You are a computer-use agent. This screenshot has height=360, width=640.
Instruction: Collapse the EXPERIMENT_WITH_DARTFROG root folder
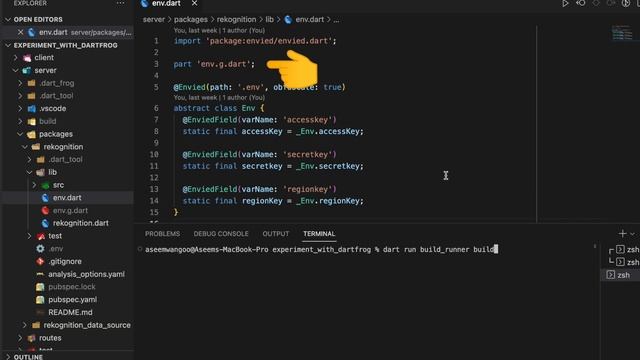[x=8, y=45]
